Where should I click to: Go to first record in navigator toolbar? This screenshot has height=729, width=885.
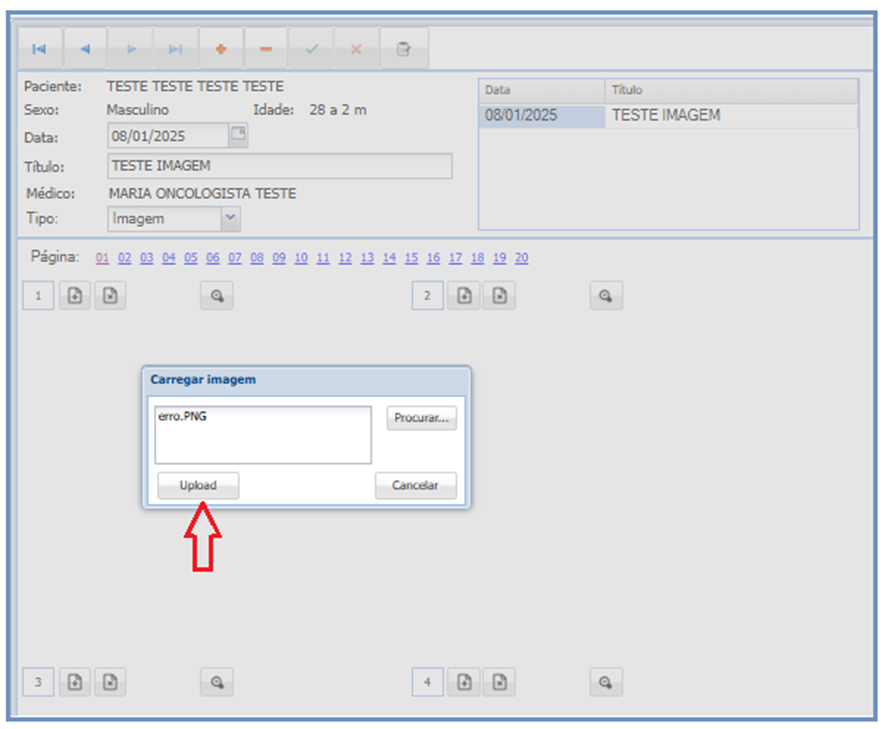coord(40,49)
